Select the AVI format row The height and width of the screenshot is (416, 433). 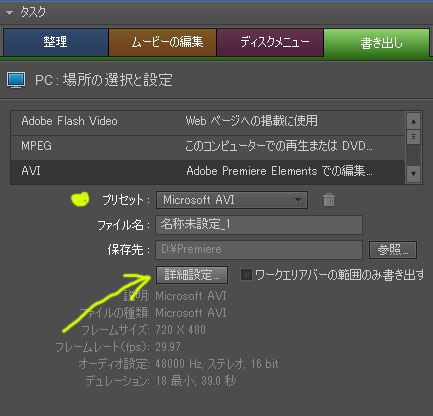coord(208,172)
